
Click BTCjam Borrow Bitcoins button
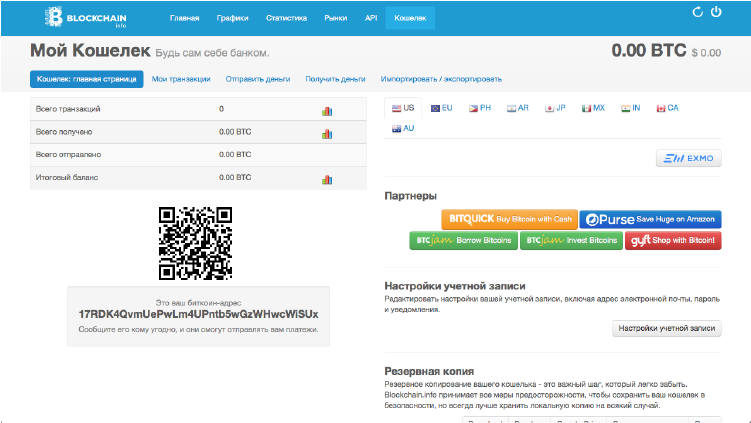coord(464,240)
